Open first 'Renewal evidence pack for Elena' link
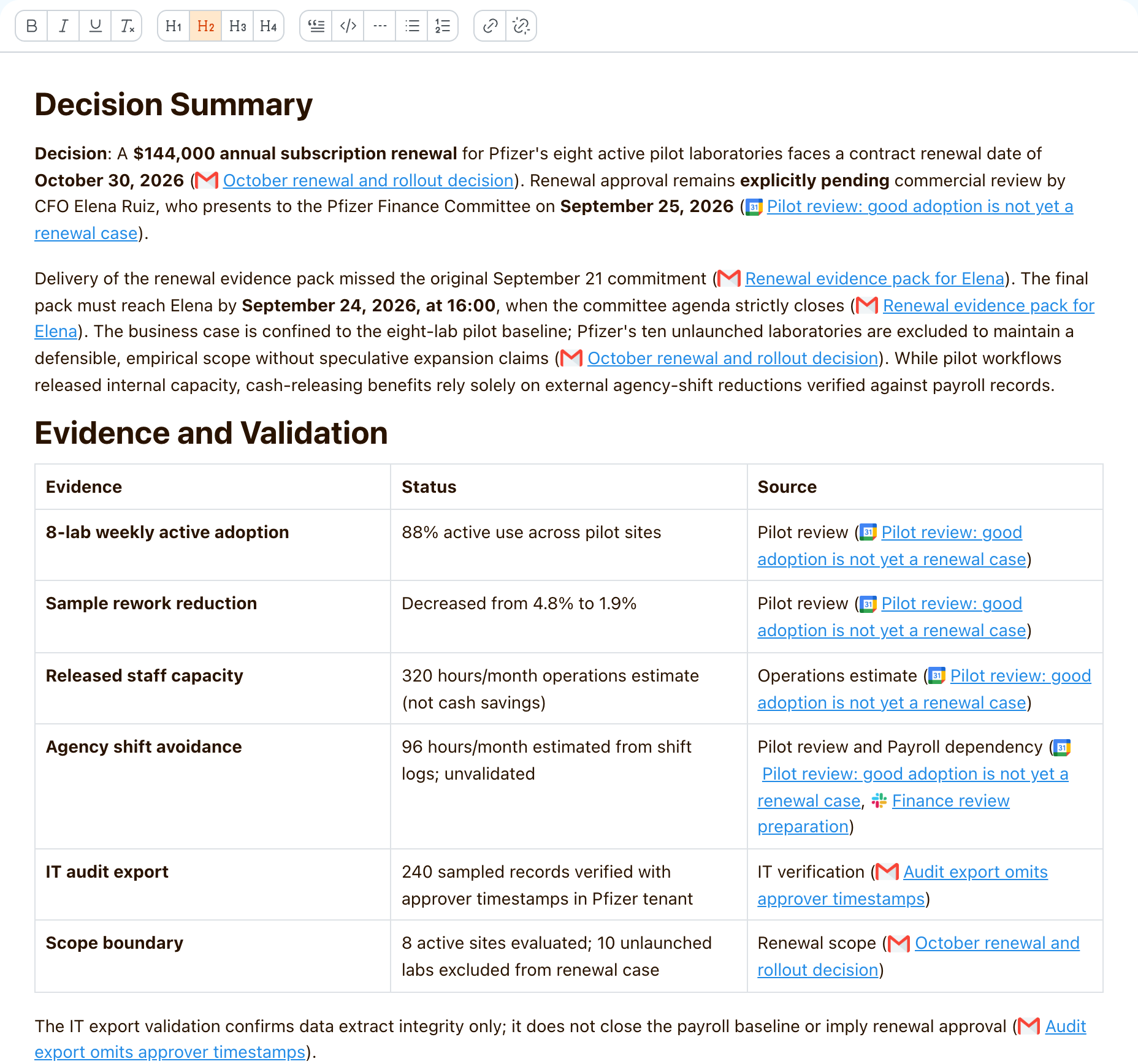Image resolution: width=1138 pixels, height=1064 pixels. pyautogui.click(x=875, y=279)
